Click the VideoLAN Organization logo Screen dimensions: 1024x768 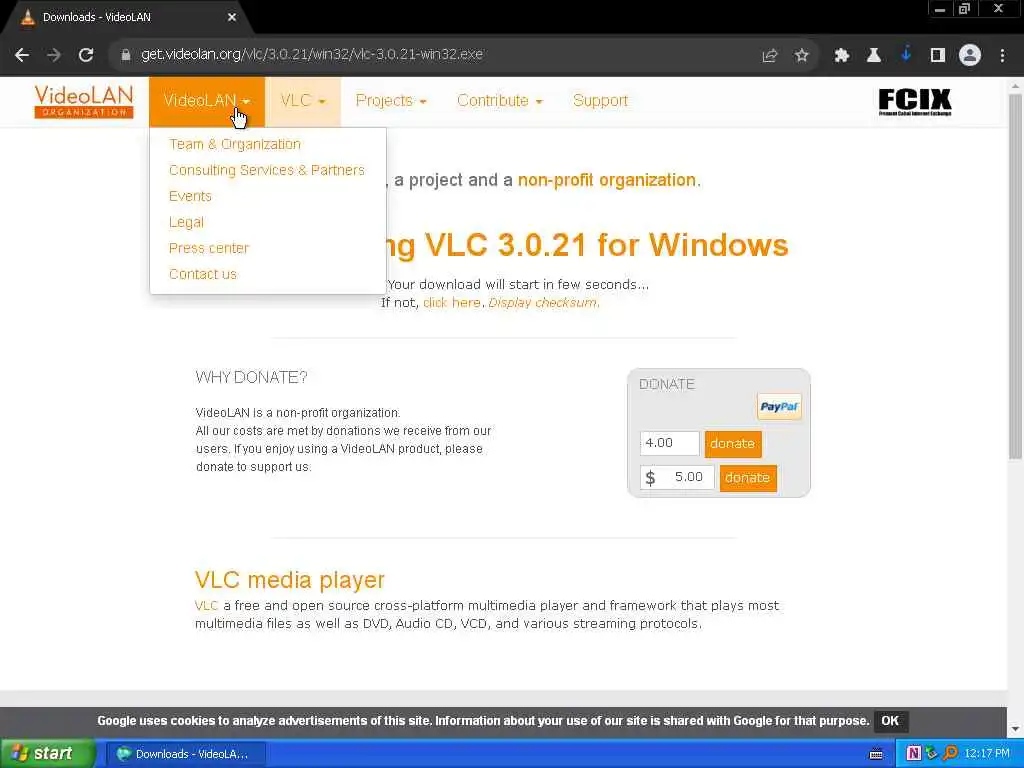[84, 102]
